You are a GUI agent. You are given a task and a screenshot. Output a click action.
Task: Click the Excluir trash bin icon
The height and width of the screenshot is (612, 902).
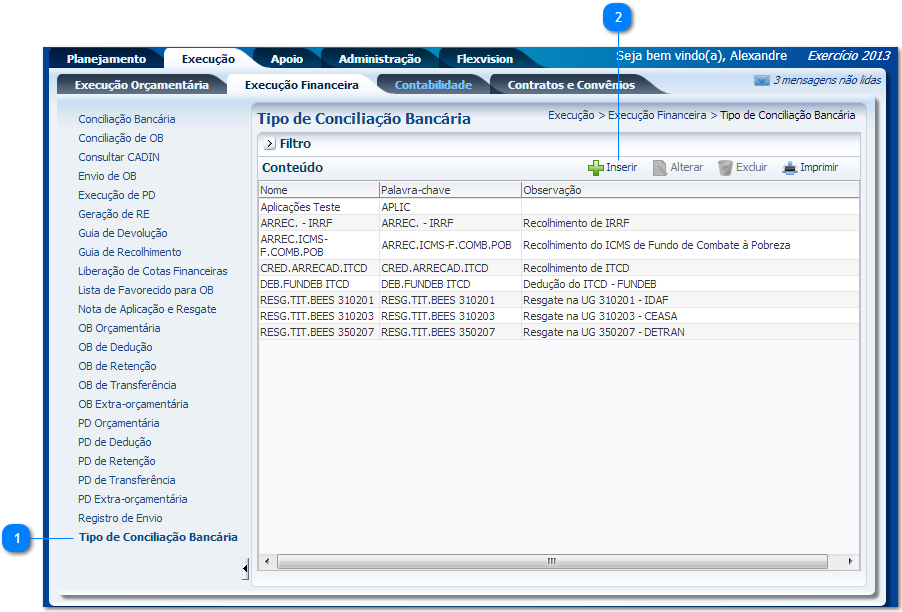[725, 168]
